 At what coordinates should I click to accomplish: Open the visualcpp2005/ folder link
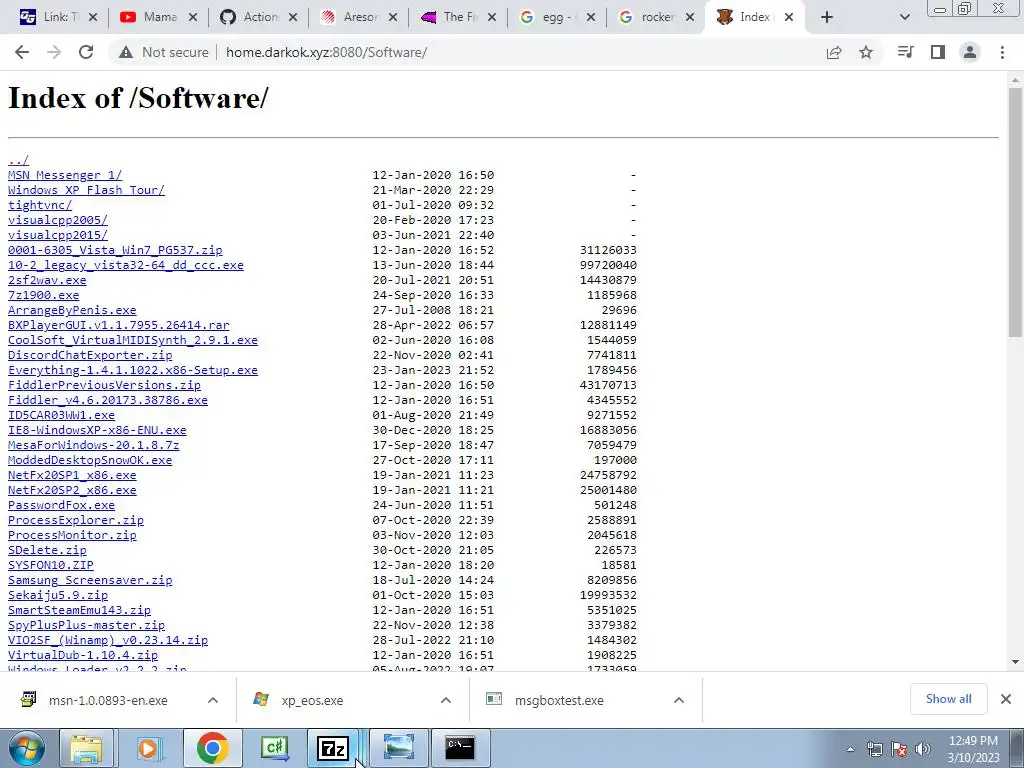pos(57,220)
